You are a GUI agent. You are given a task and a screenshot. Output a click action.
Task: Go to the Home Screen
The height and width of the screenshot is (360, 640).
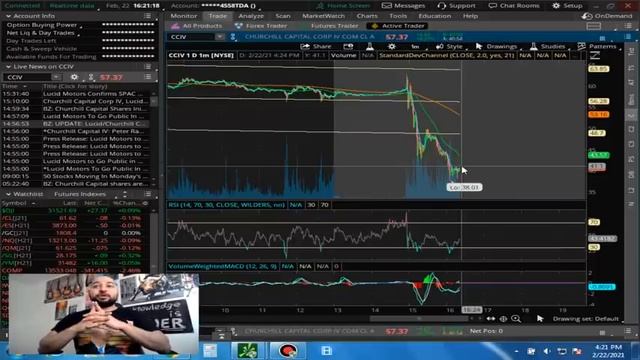pos(343,6)
